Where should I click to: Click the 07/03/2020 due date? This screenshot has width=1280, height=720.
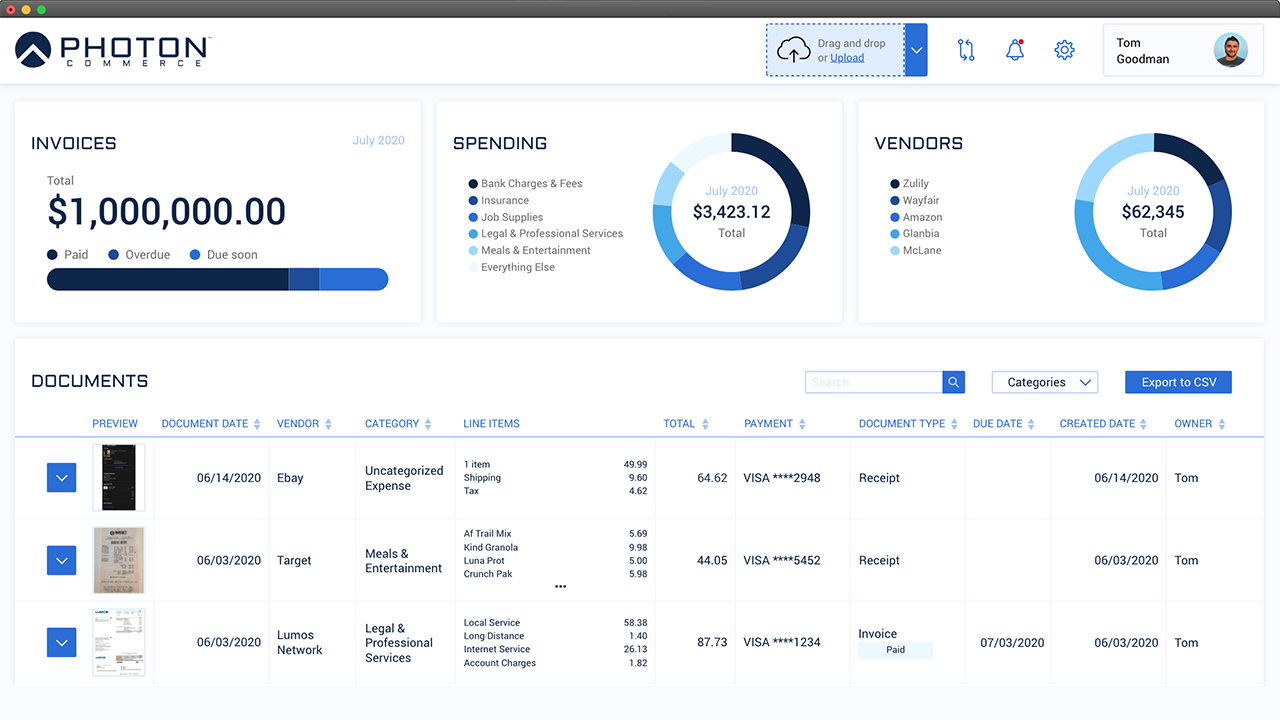1012,643
